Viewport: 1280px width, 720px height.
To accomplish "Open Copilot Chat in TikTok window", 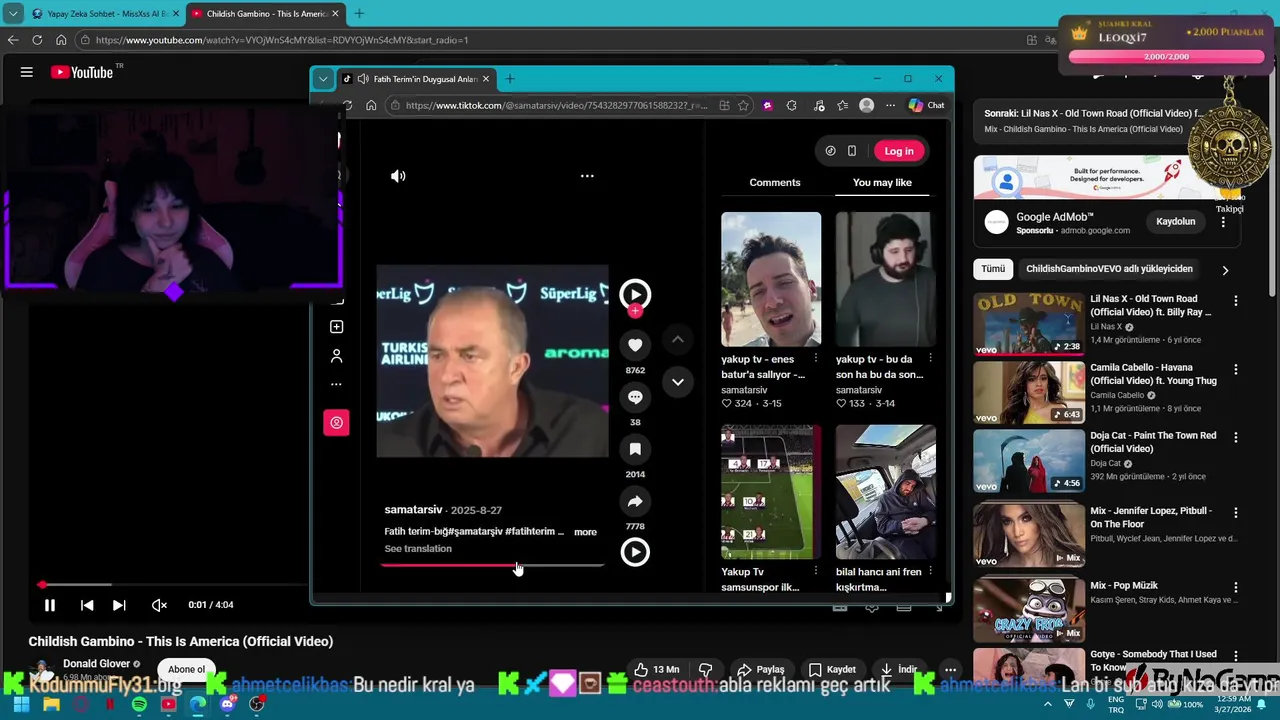I will pos(926,105).
